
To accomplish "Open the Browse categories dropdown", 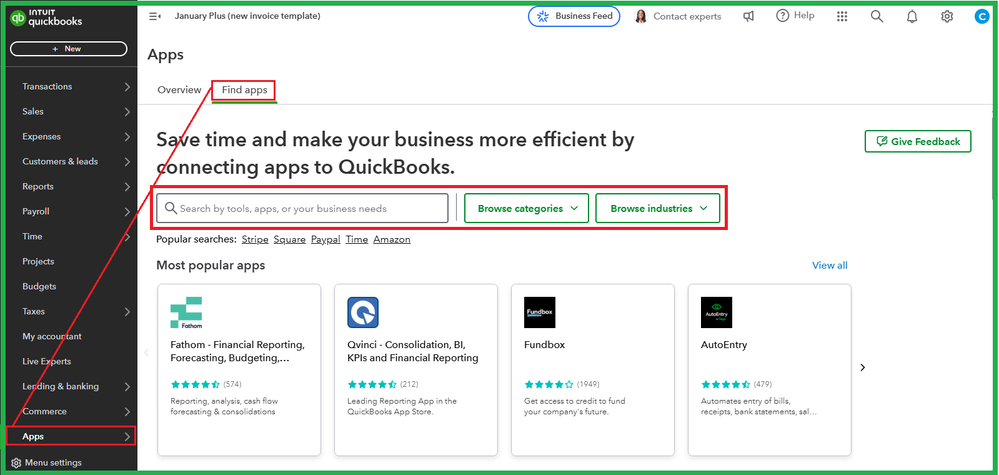I will coord(527,208).
